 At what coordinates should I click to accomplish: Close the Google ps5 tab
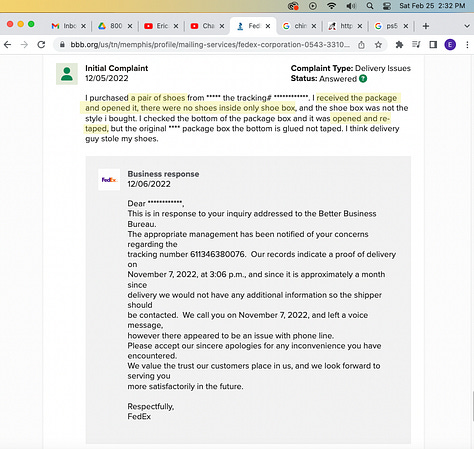point(406,26)
